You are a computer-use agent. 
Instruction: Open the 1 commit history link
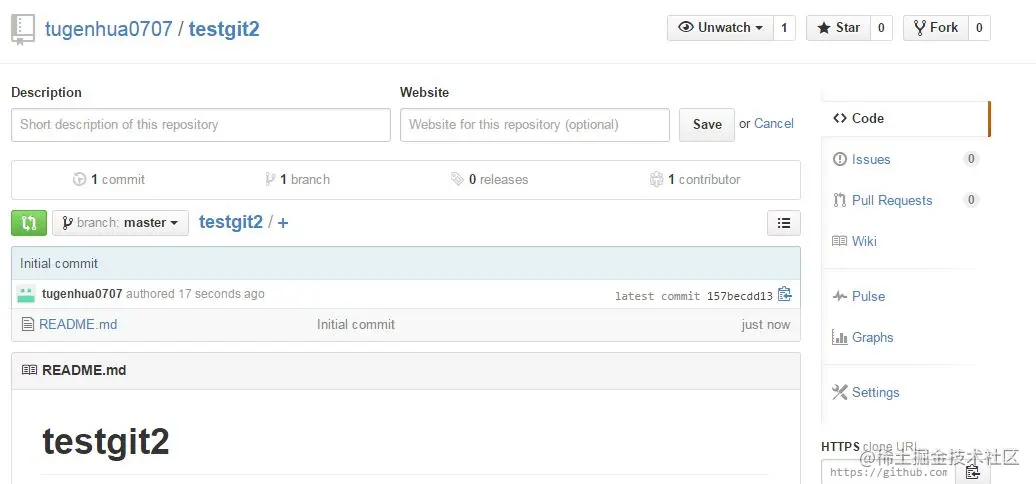(109, 180)
